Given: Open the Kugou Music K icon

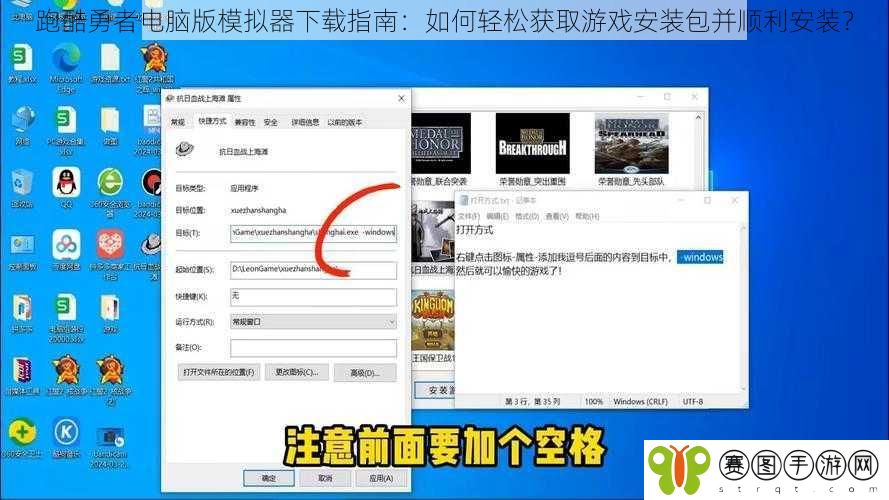Looking at the screenshot, I should 66,432.
